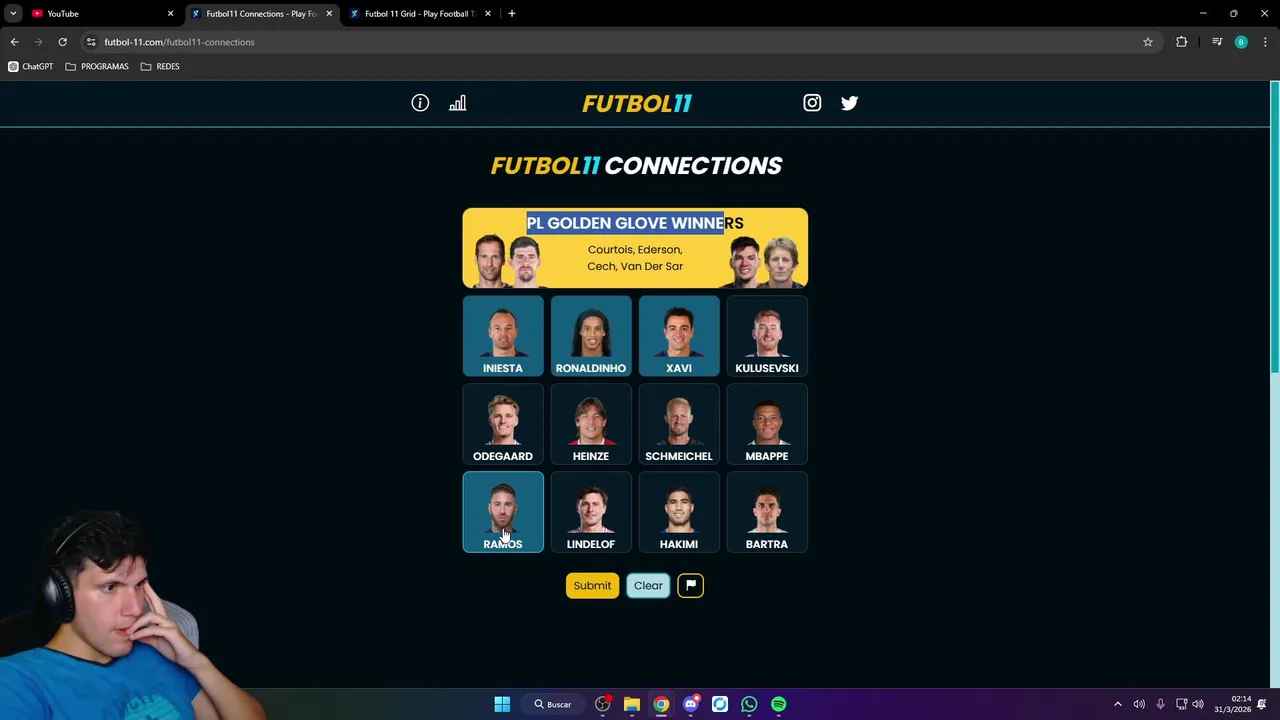Screen dimensions: 1280x720
Task: Open Spotify from the taskbar
Action: pos(778,704)
